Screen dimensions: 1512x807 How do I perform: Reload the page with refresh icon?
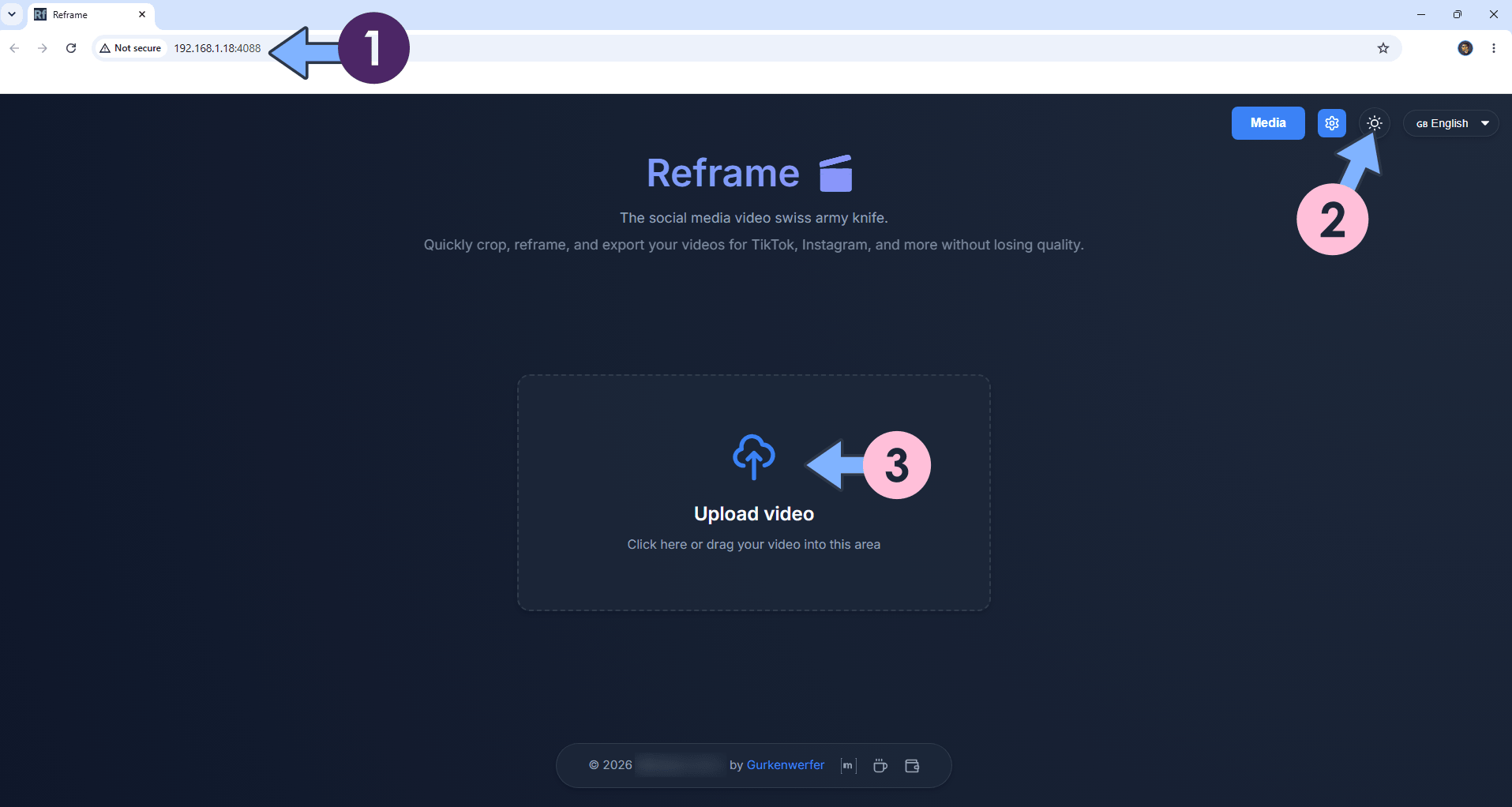point(71,48)
